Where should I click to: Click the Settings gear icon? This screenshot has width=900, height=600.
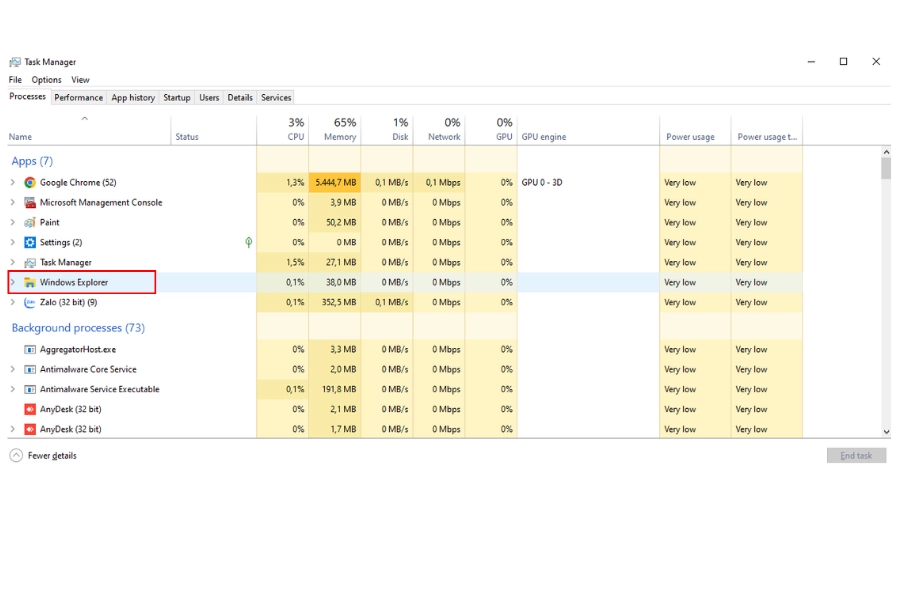point(30,242)
